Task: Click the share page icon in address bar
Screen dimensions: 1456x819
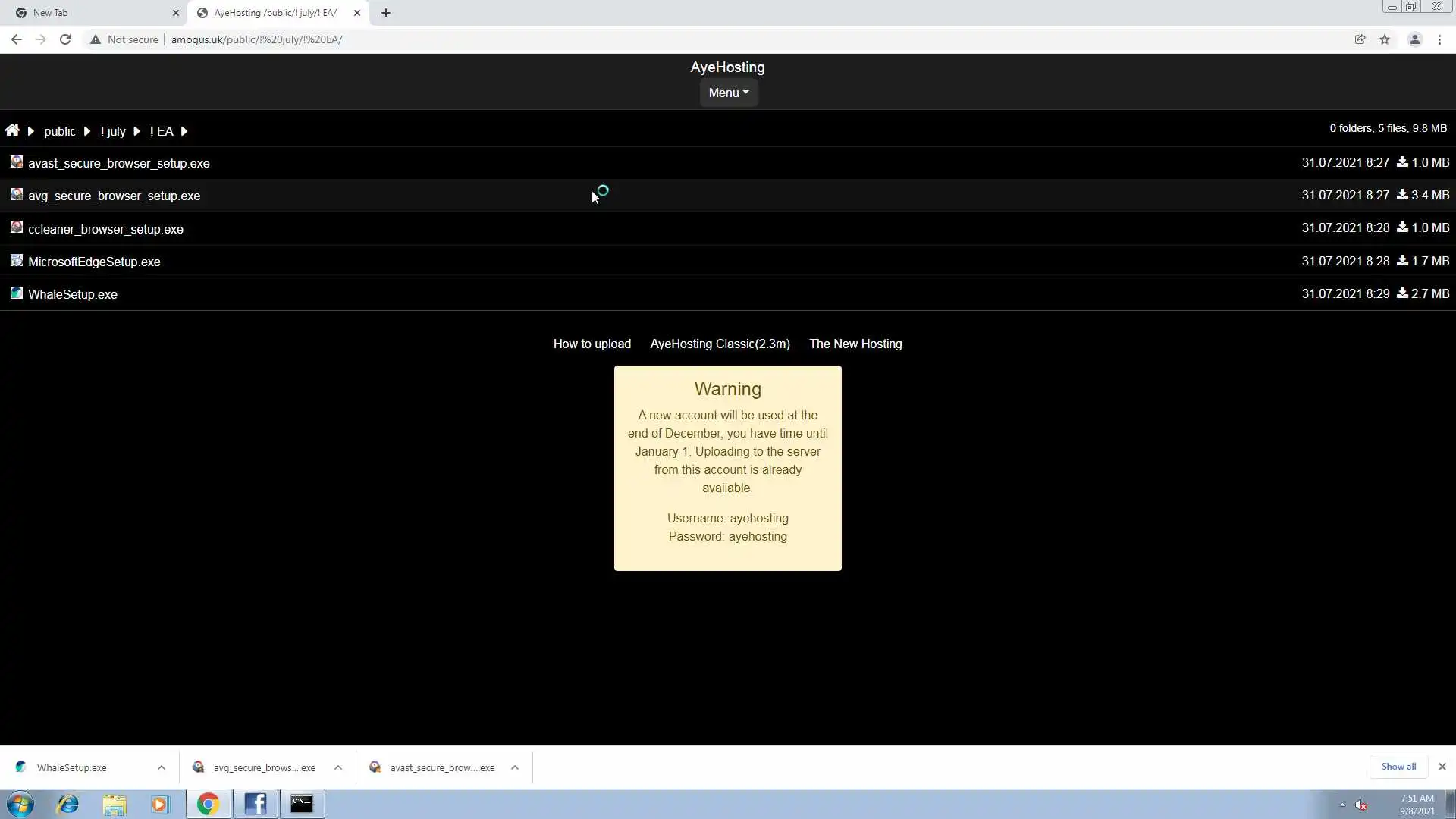Action: point(1360,39)
